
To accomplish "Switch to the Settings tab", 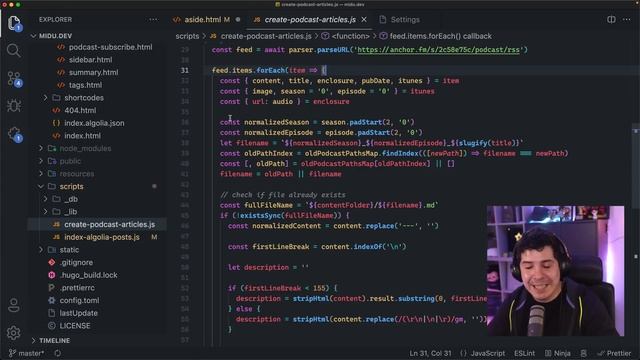I will (400, 20).
